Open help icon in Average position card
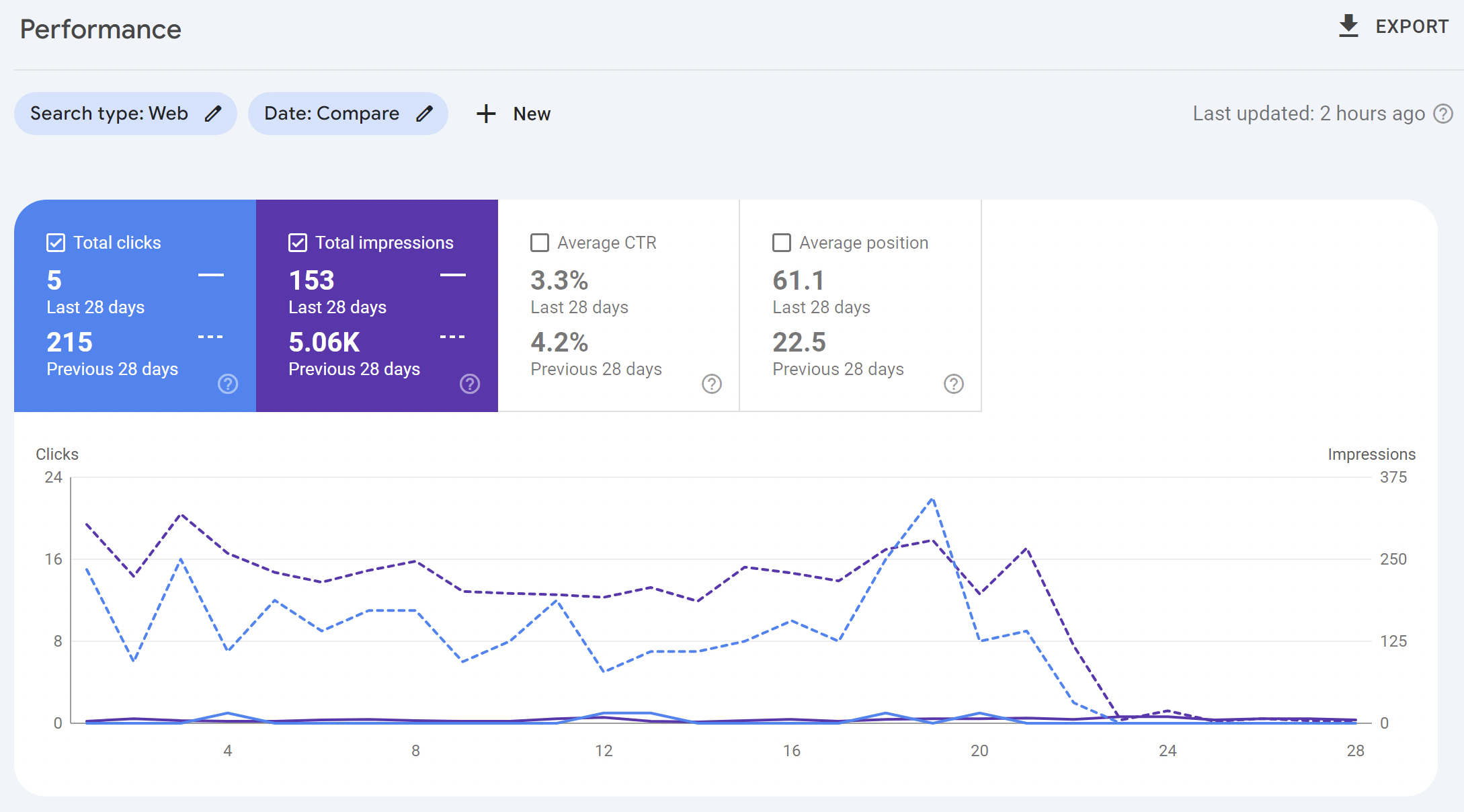 tap(954, 384)
